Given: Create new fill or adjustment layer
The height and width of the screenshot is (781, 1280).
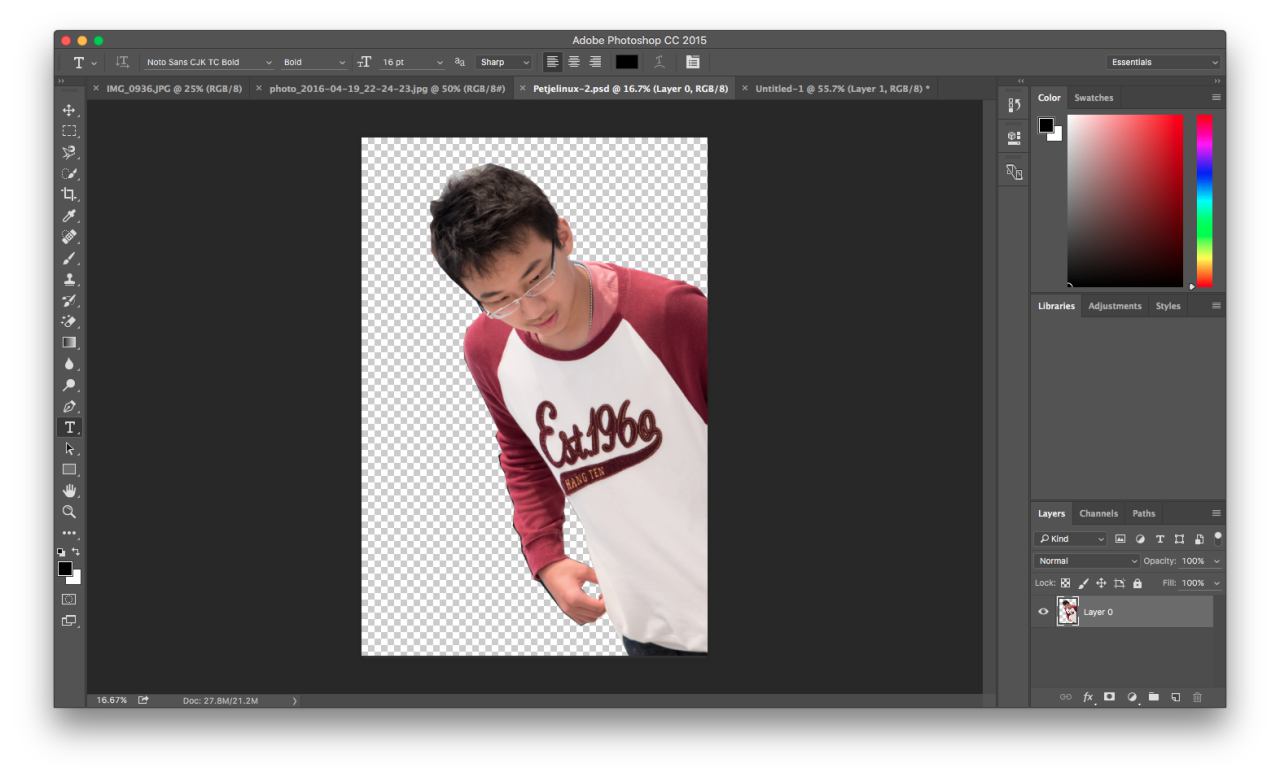Looking at the screenshot, I should coord(1131,696).
